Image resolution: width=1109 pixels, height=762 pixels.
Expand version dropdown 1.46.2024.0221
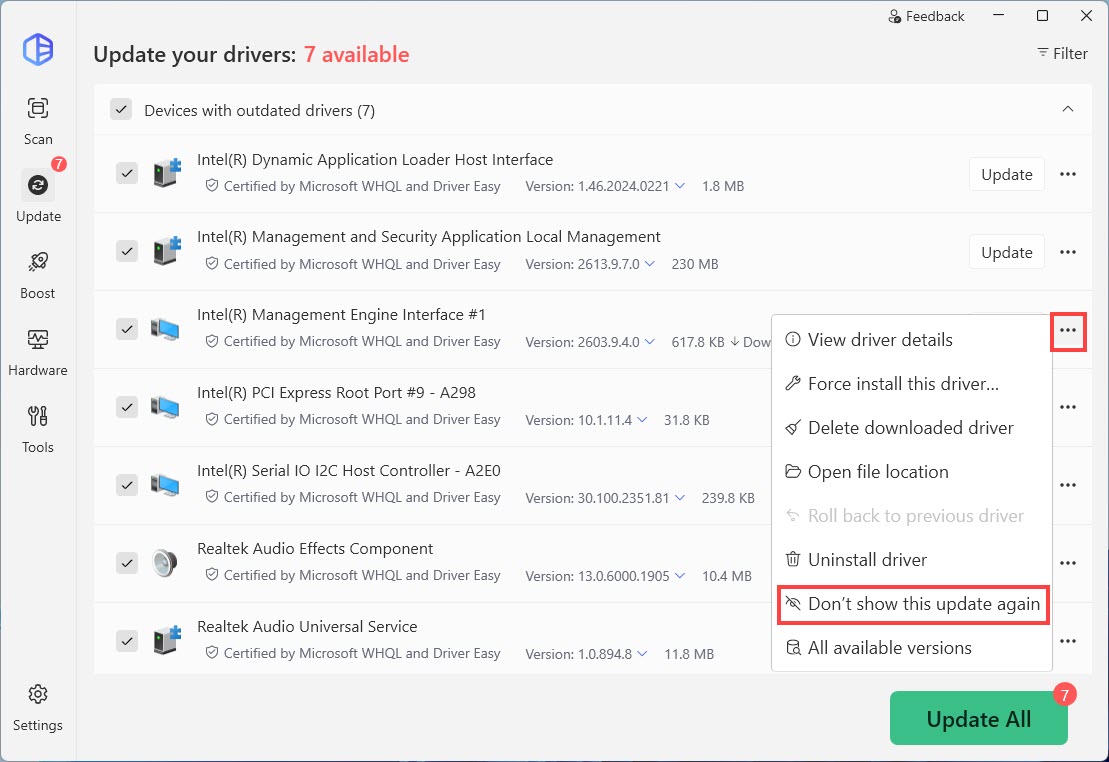[680, 185]
